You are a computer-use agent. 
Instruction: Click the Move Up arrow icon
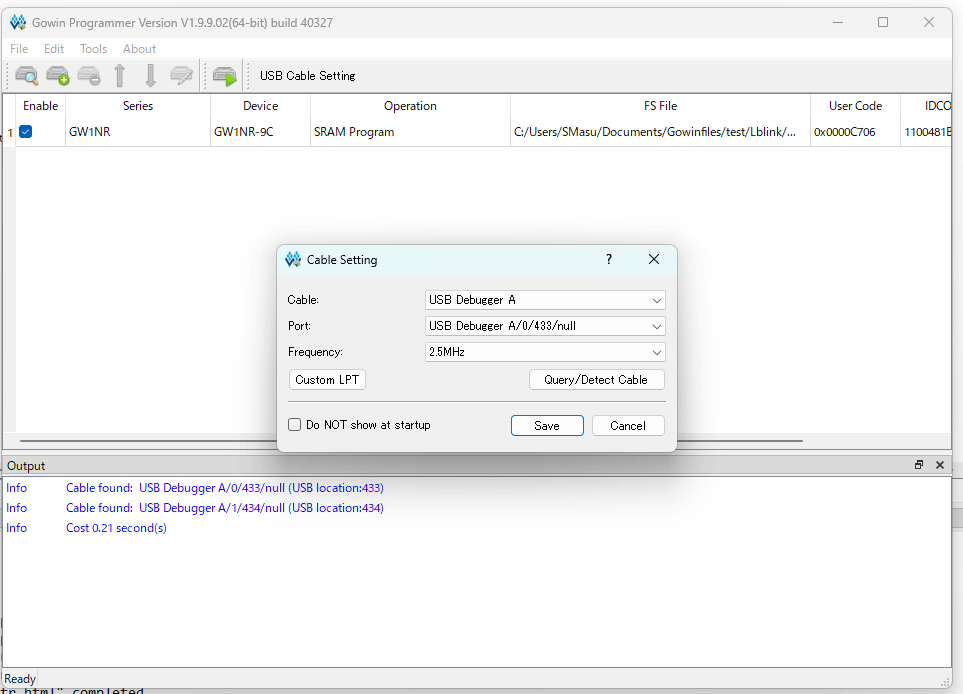[120, 76]
